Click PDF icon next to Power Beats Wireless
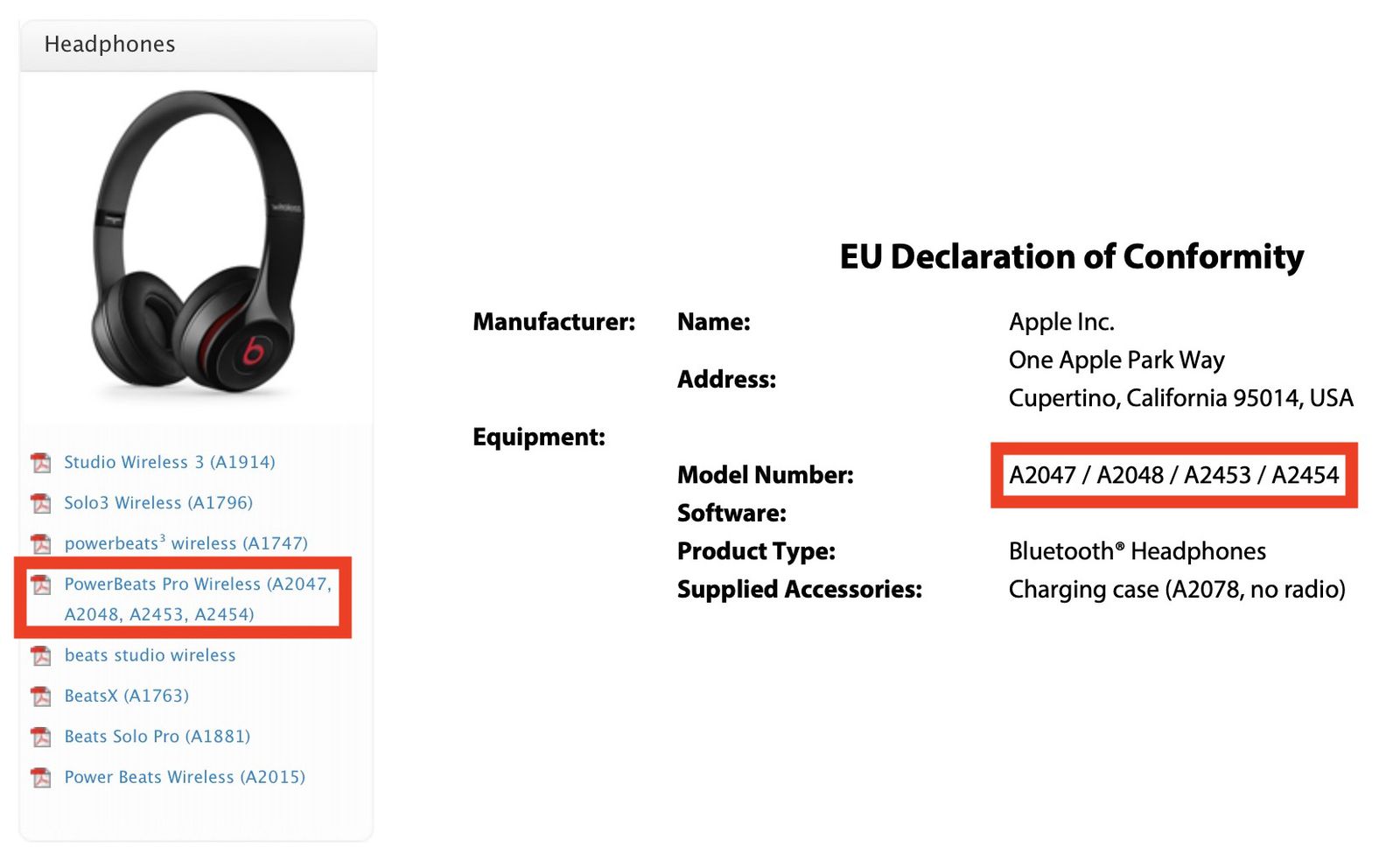 (41, 777)
